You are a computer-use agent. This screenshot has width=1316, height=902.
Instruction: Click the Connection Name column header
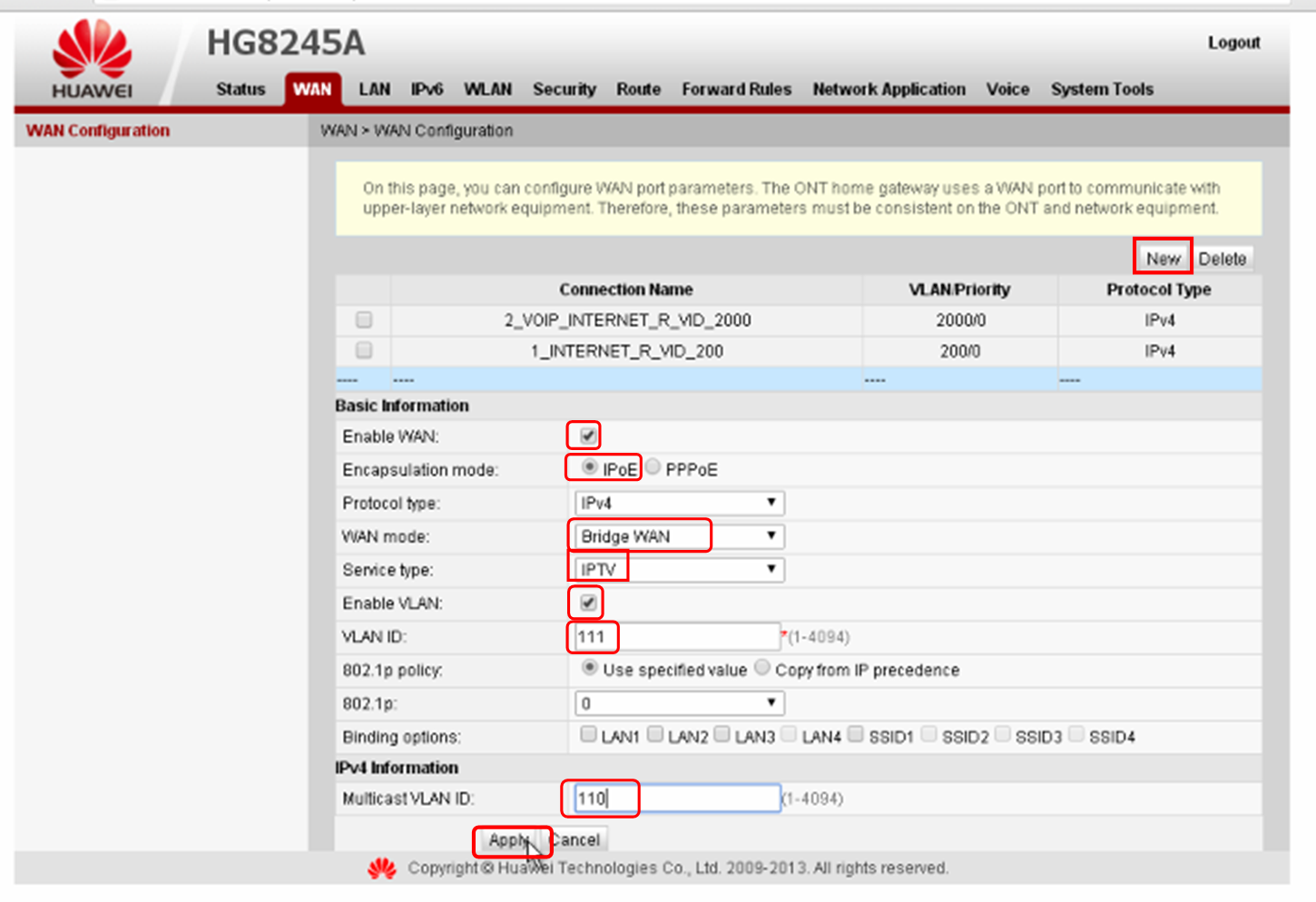coord(625,289)
